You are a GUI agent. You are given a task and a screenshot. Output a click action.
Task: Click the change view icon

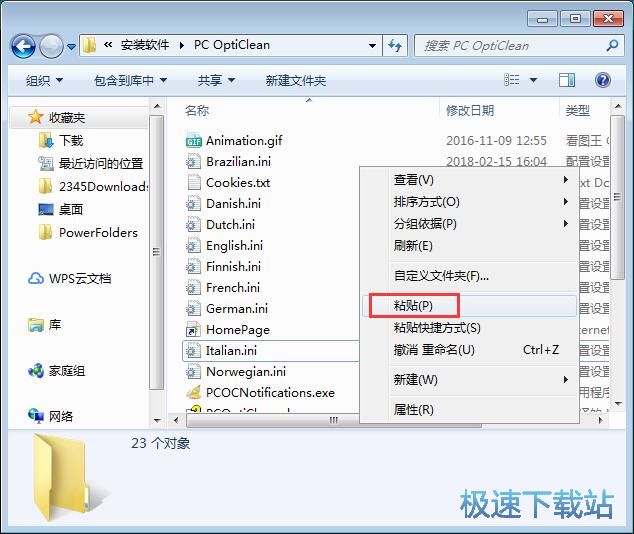tap(511, 80)
